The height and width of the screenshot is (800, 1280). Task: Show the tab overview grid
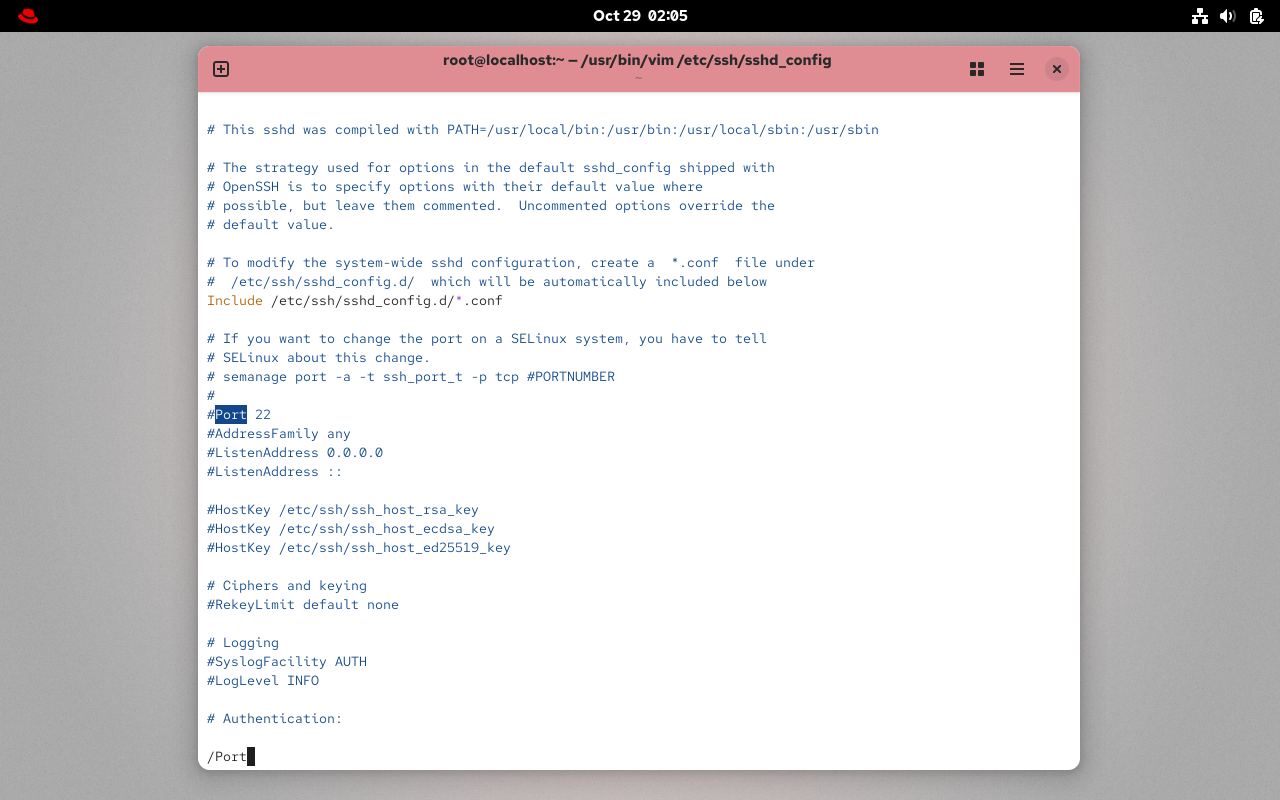click(976, 69)
